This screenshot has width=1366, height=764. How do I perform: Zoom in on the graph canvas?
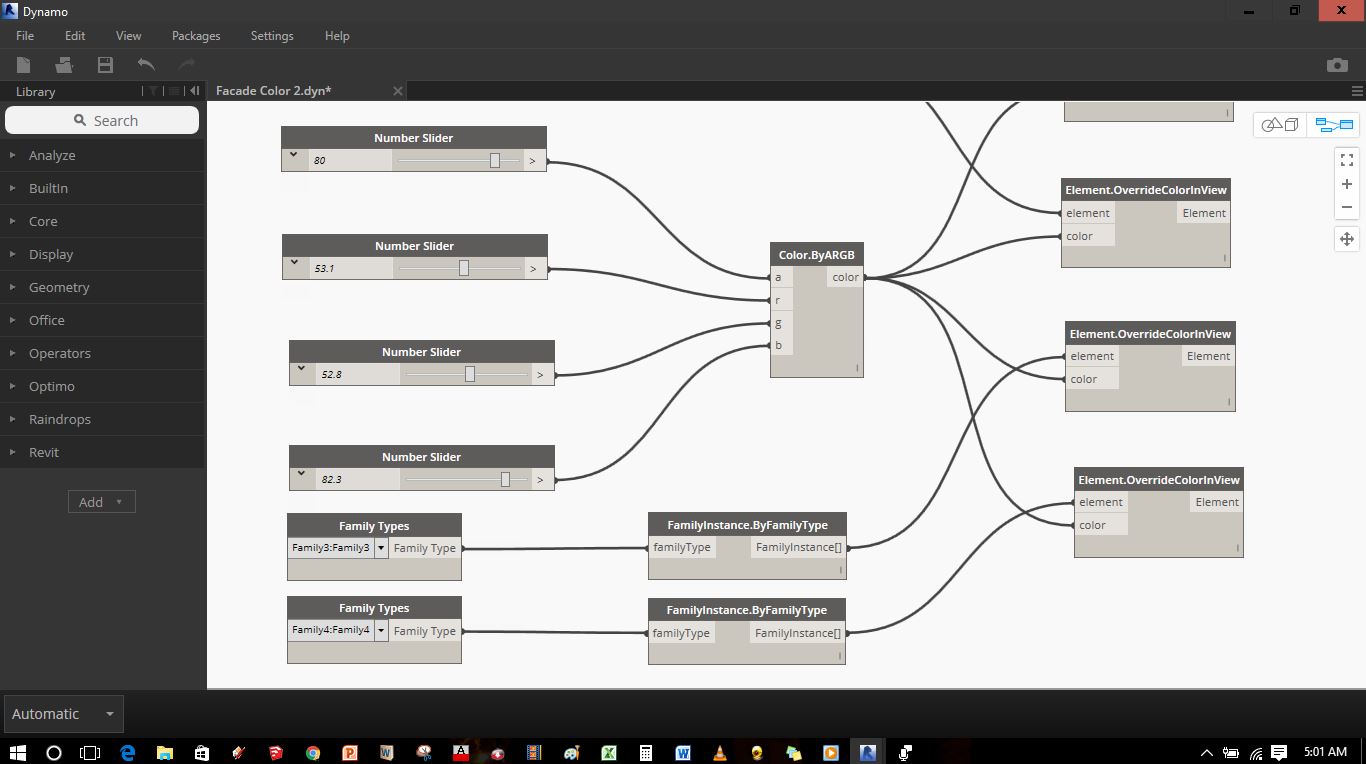coord(1347,184)
